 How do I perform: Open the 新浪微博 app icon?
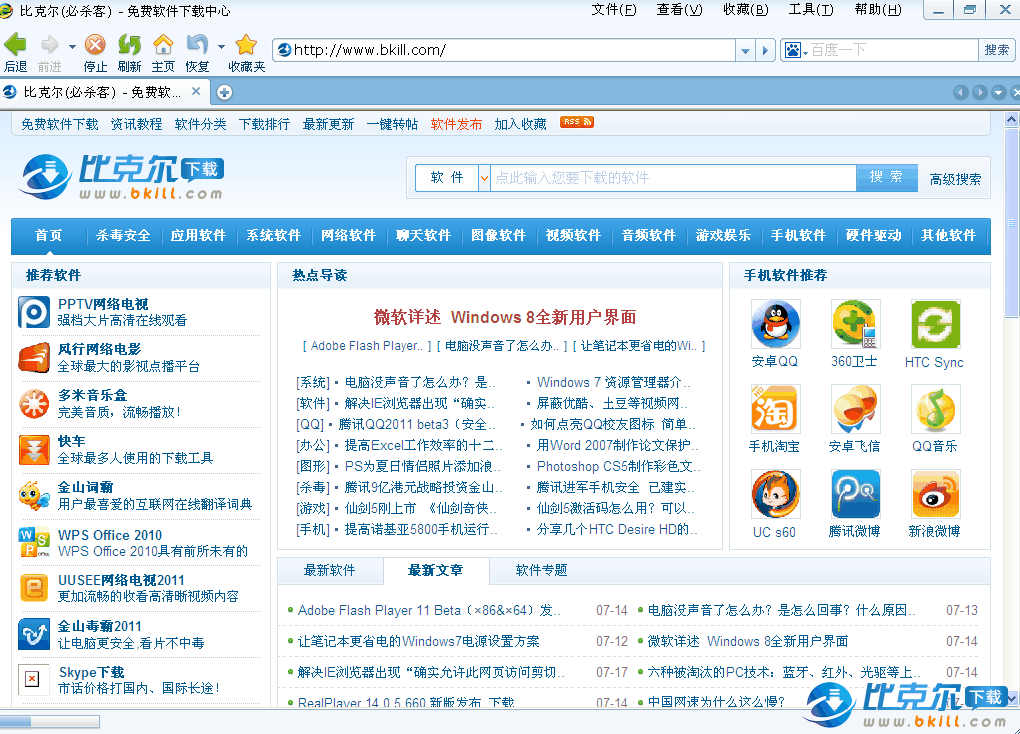click(935, 494)
